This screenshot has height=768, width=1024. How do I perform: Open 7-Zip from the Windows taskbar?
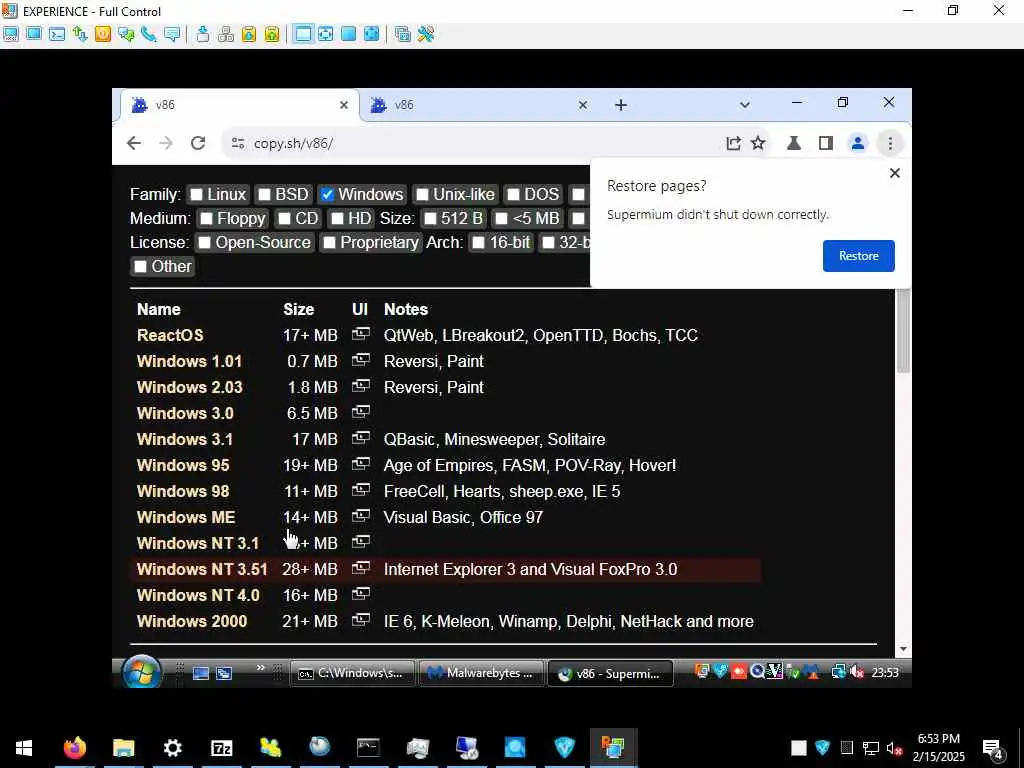tap(221, 747)
